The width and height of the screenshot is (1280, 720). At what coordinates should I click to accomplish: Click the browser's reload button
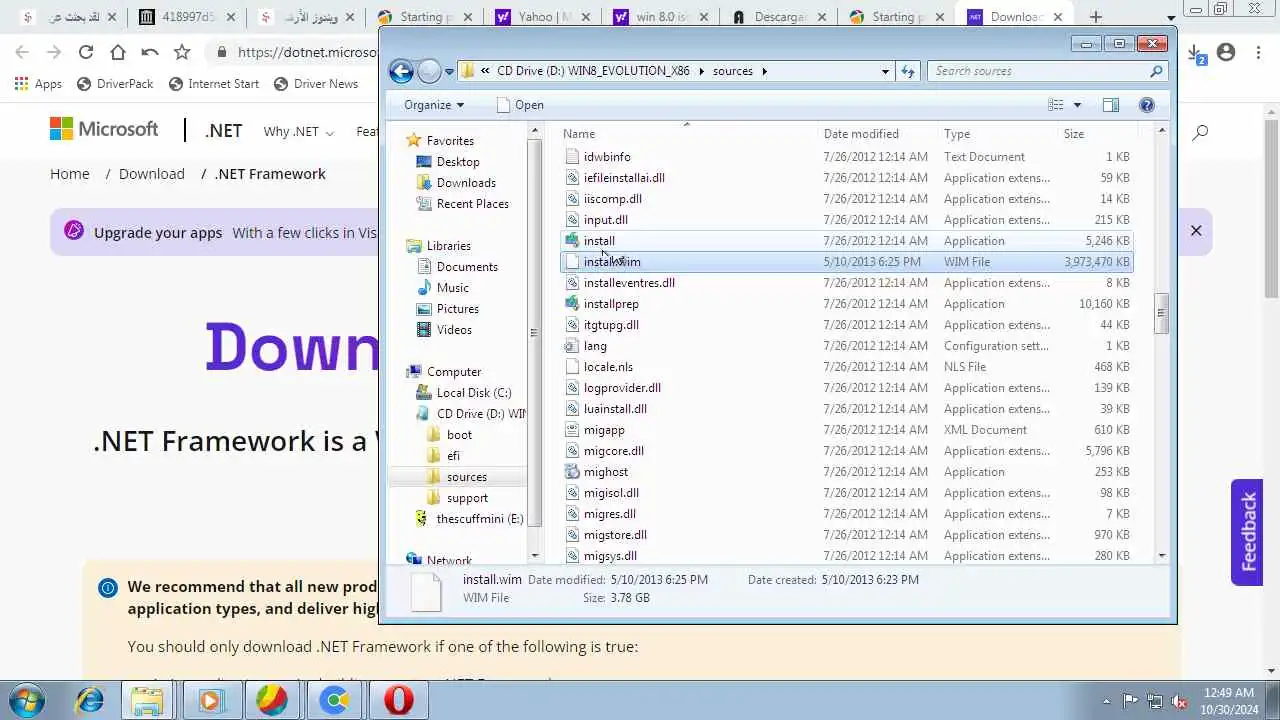click(86, 52)
